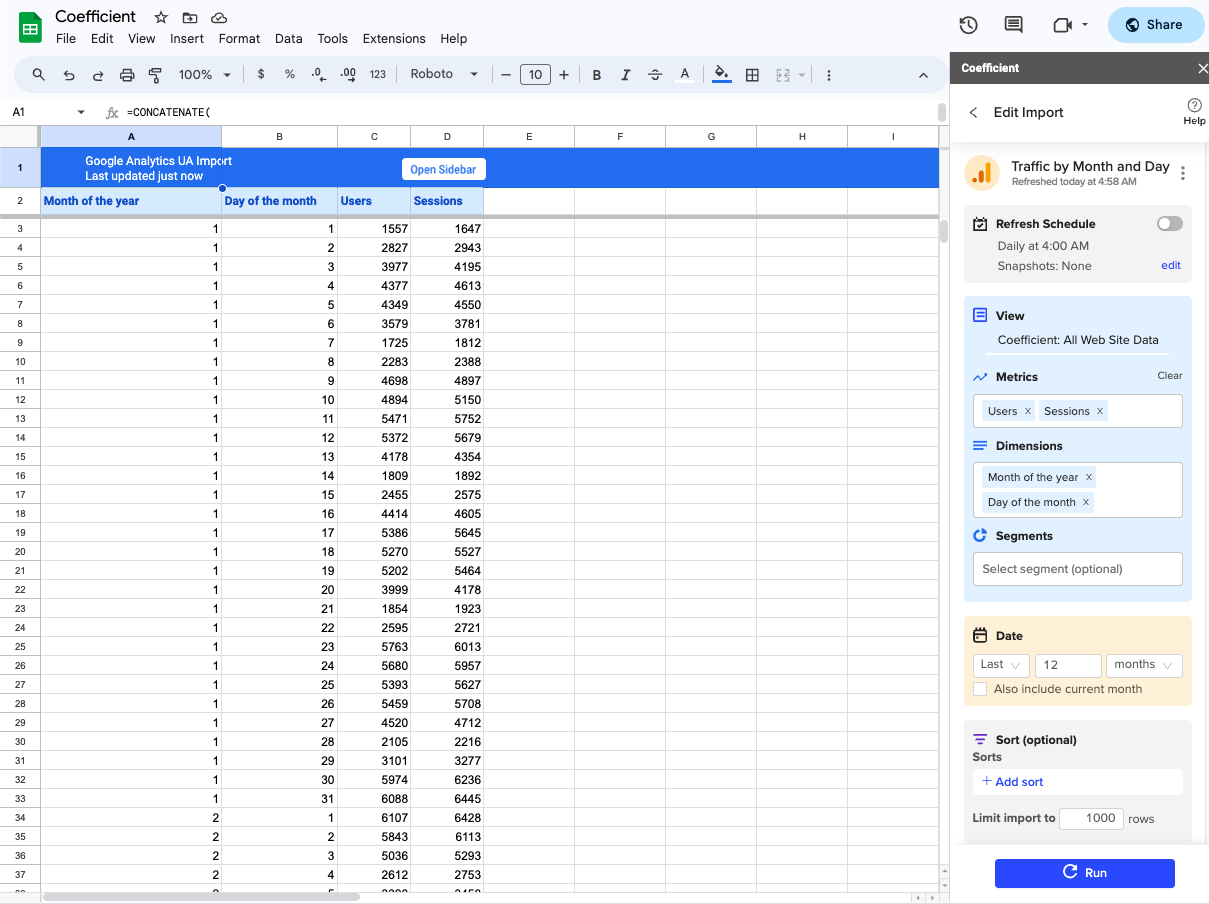The height and width of the screenshot is (904, 1209).
Task: Click the Share button
Action: point(1156,25)
